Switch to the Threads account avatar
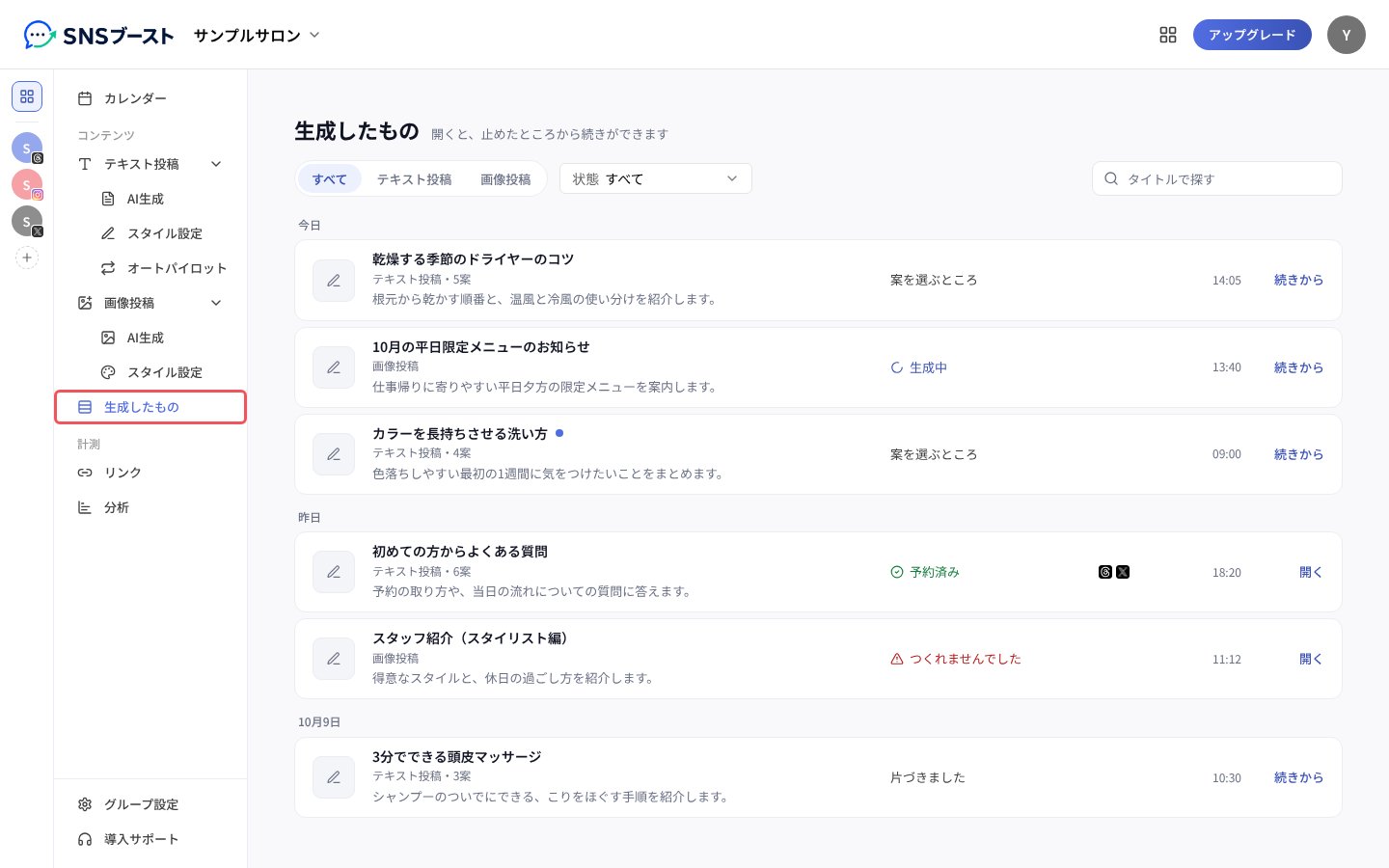 click(27, 148)
